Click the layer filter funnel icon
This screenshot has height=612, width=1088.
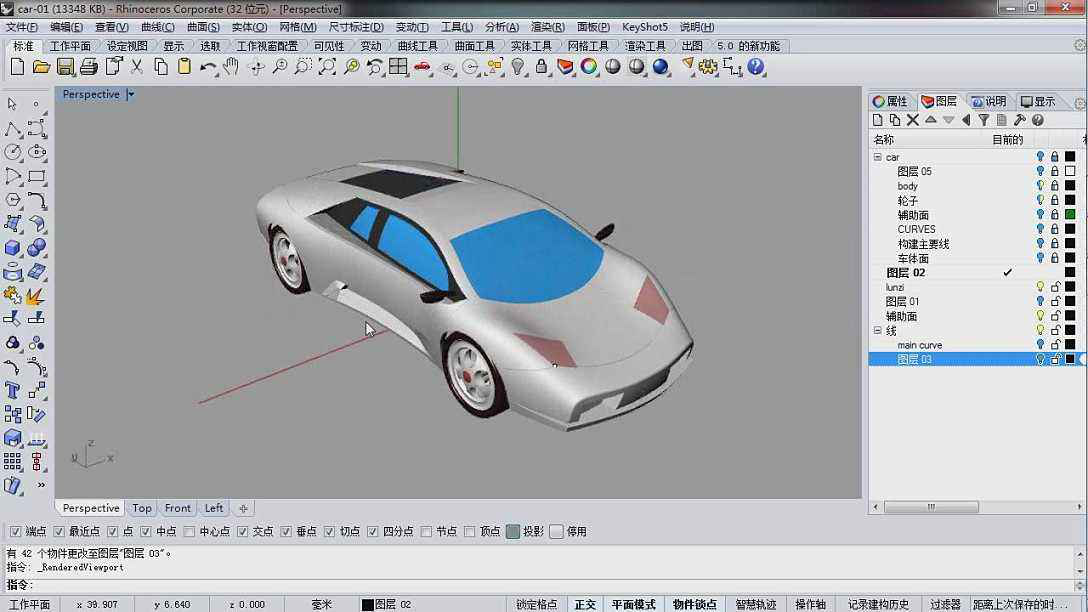pos(983,120)
